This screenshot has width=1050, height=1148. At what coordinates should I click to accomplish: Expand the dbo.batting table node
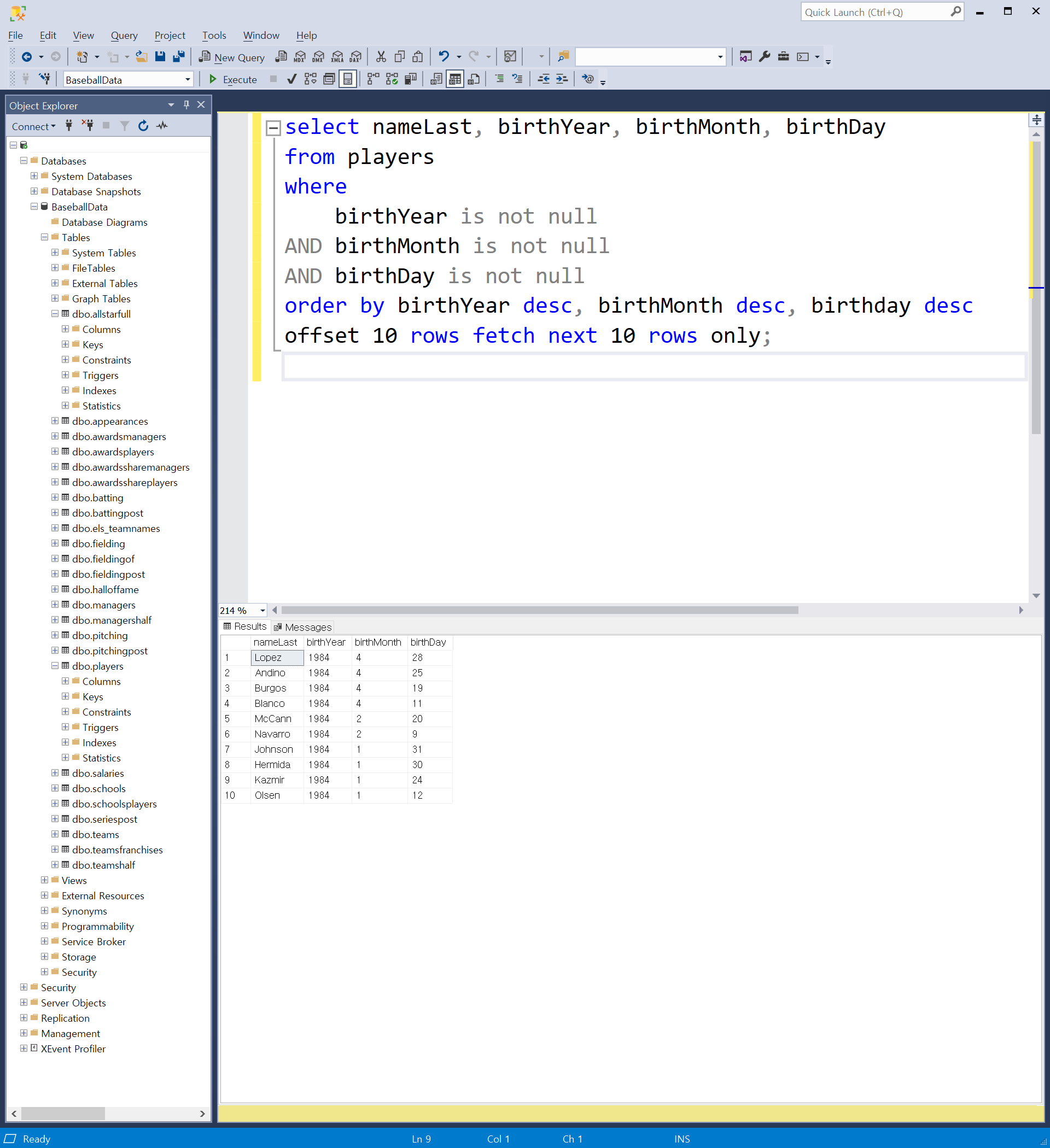click(55, 497)
